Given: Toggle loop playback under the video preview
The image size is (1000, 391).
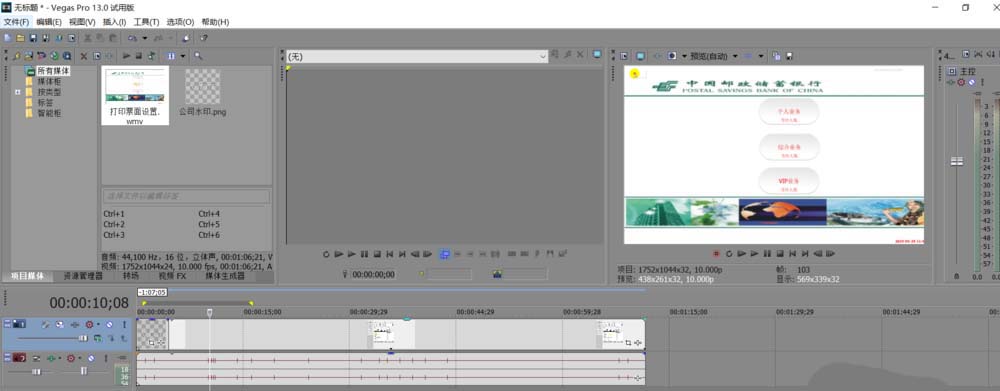Looking at the screenshot, I should pos(729,254).
